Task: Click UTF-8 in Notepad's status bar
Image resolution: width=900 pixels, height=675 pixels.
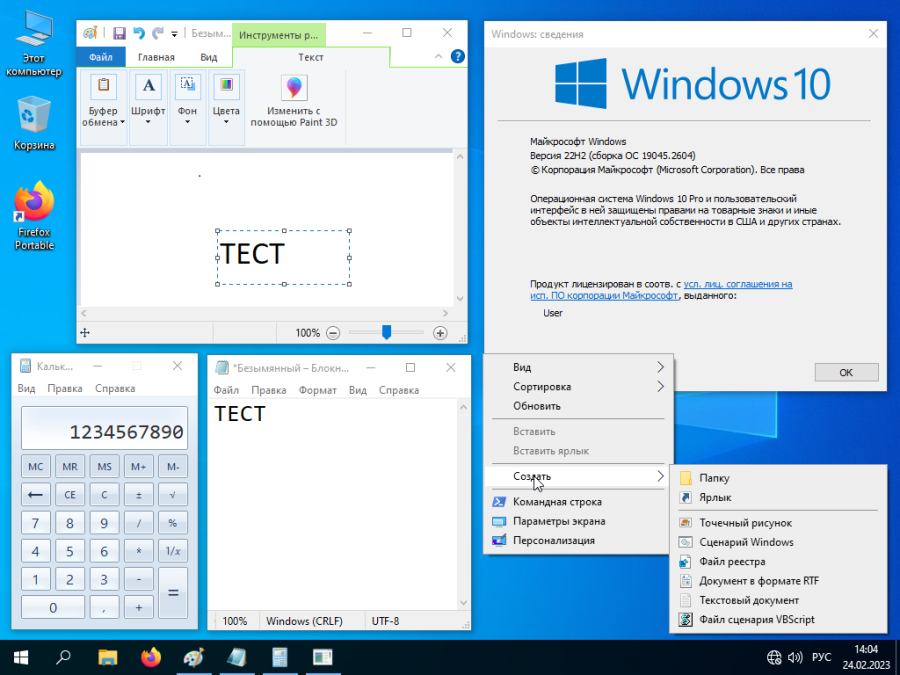Action: 385,621
